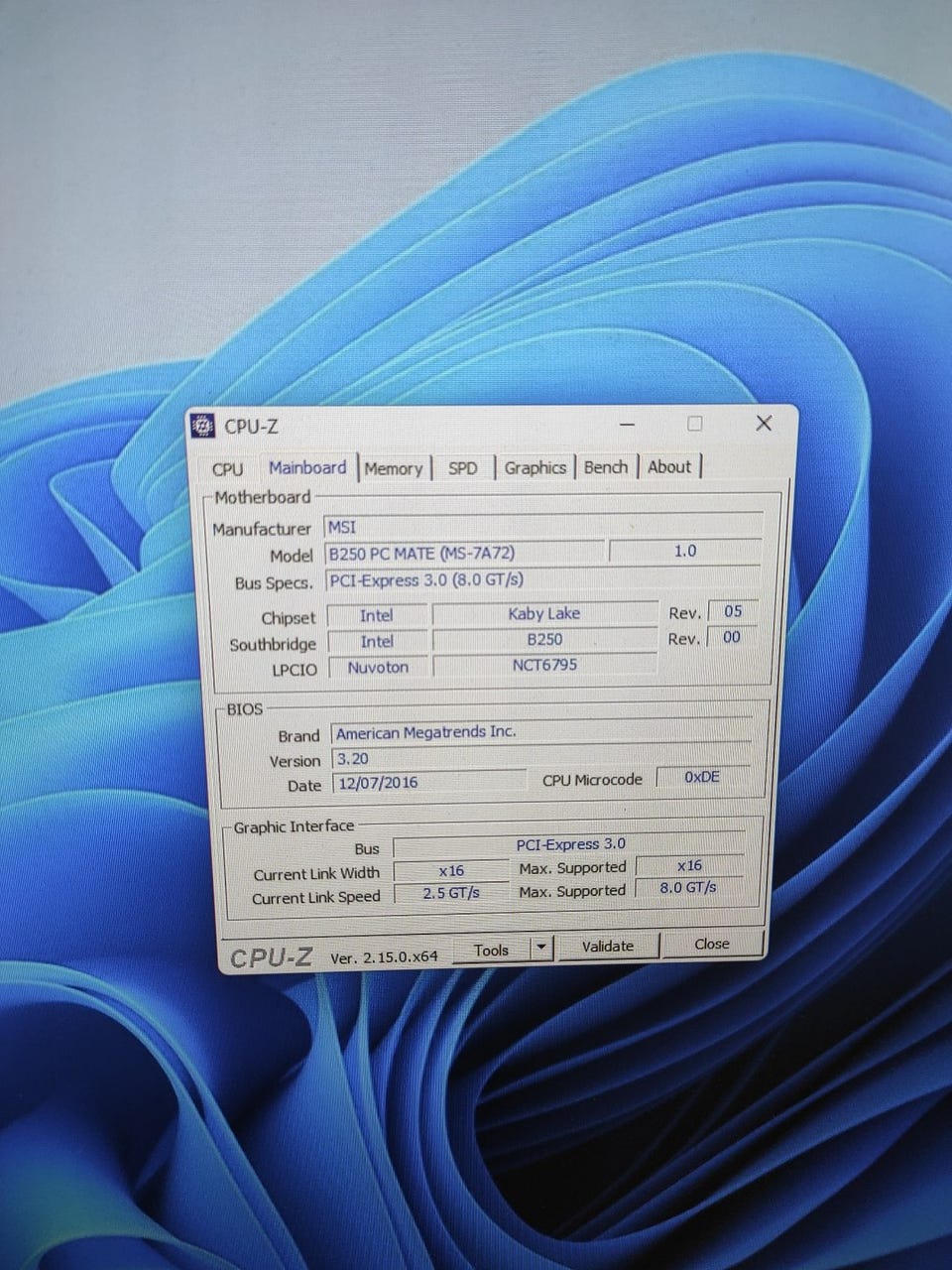Click the Close button at bottom

[x=712, y=944]
